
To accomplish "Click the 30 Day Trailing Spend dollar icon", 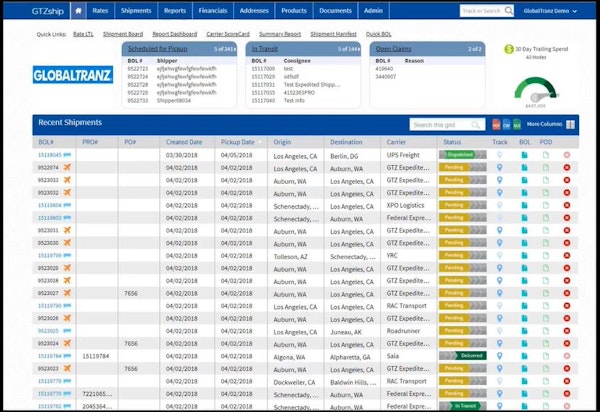I will 509,49.
